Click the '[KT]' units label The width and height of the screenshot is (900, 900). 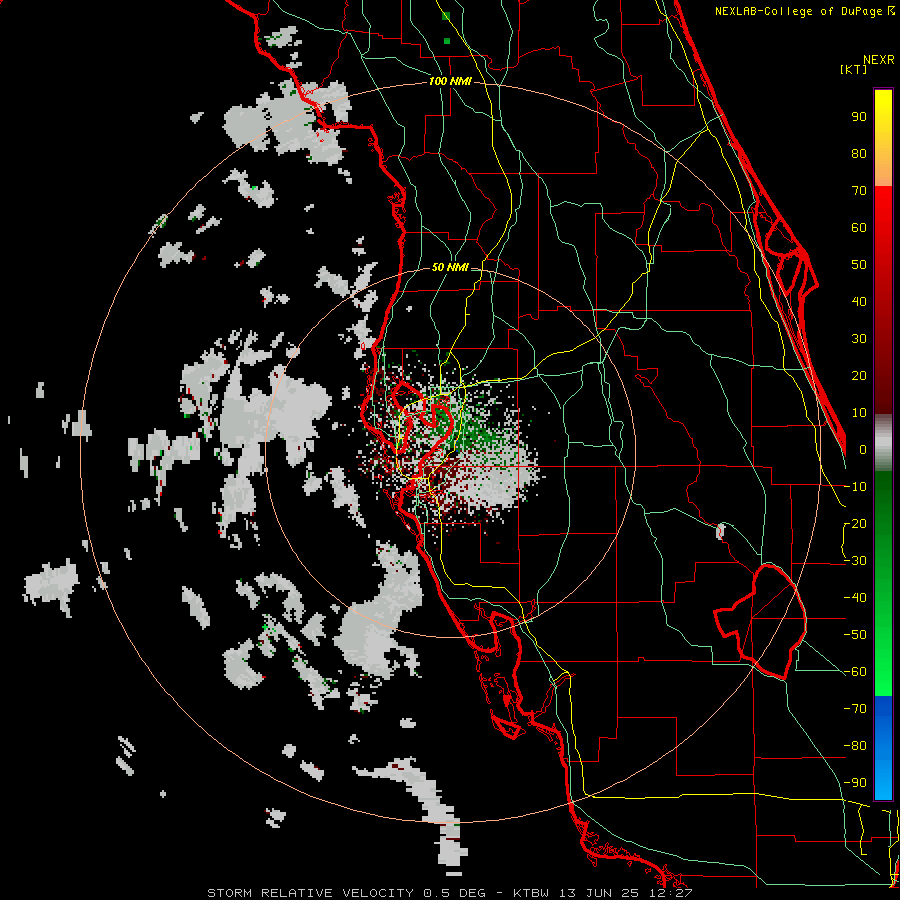[x=853, y=69]
